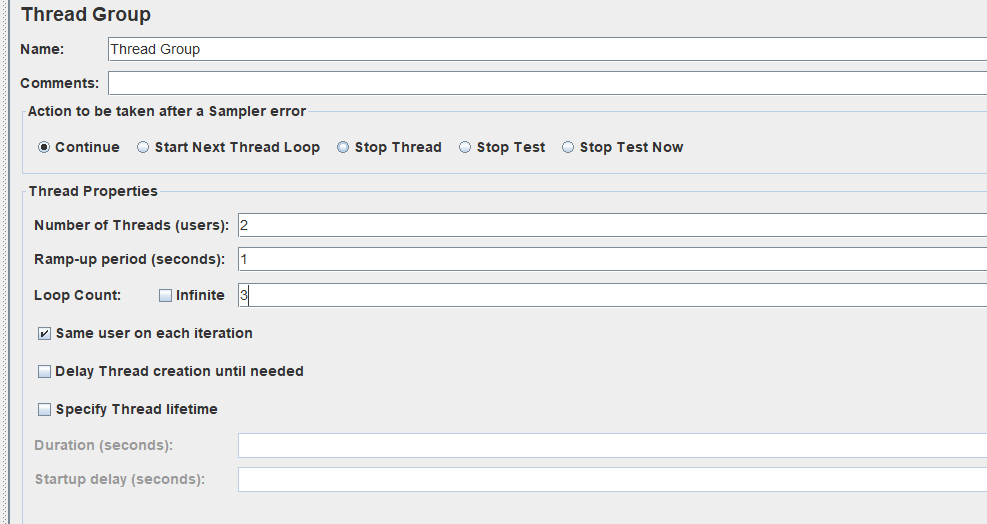The image size is (987, 524).
Task: Click the Name text field
Action: tap(546, 49)
